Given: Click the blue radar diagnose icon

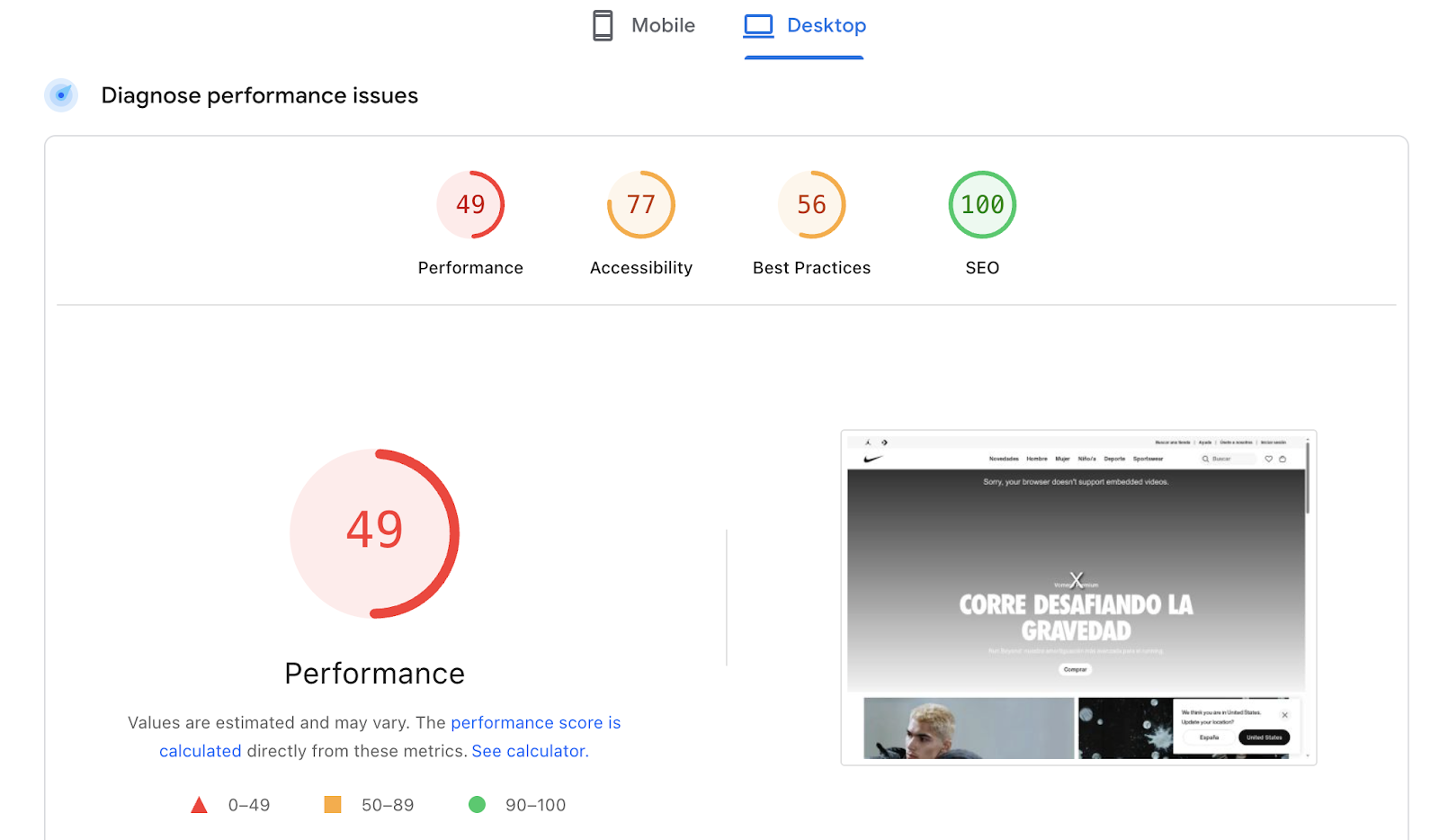Looking at the screenshot, I should pos(61,95).
